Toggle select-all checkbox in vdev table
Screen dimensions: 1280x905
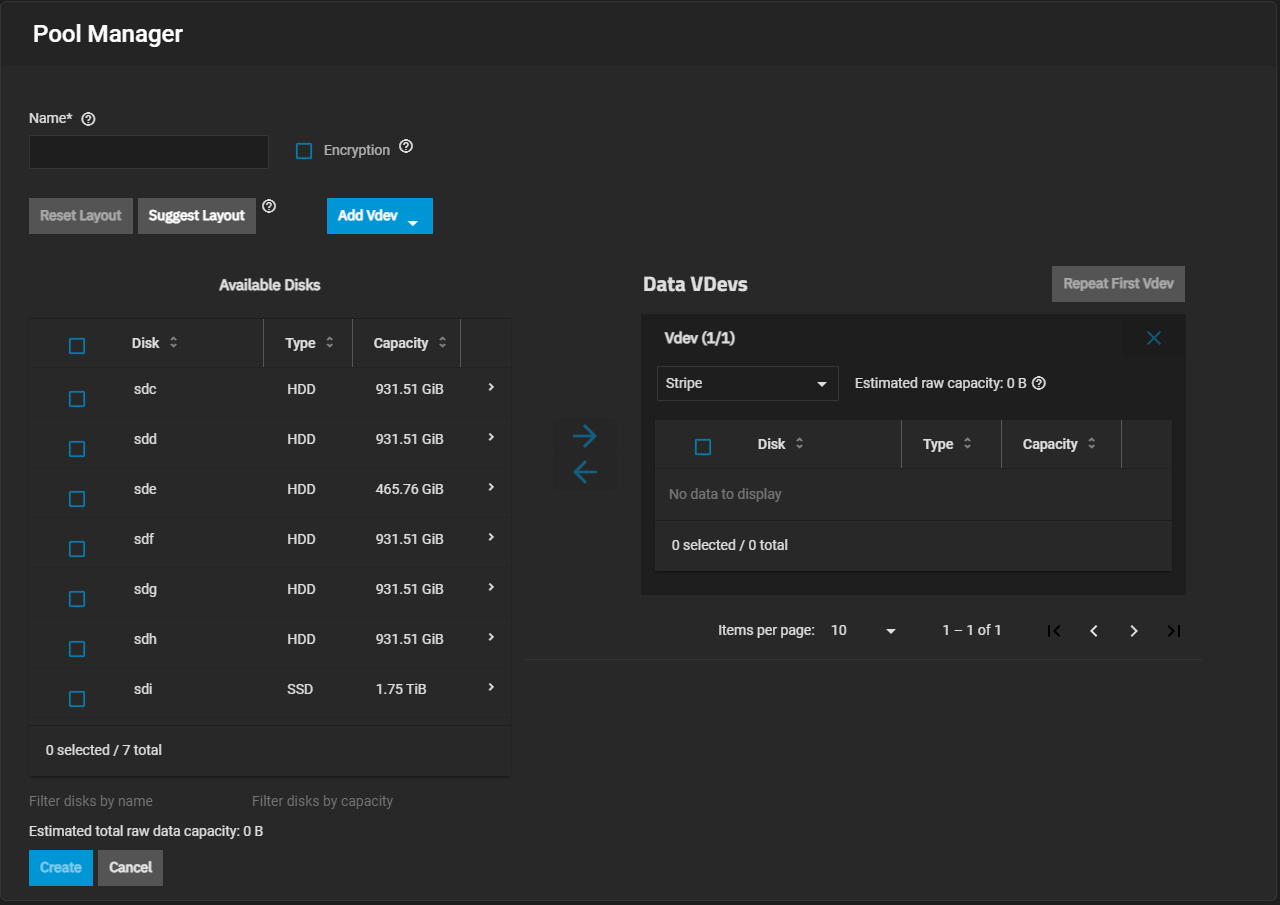click(703, 447)
